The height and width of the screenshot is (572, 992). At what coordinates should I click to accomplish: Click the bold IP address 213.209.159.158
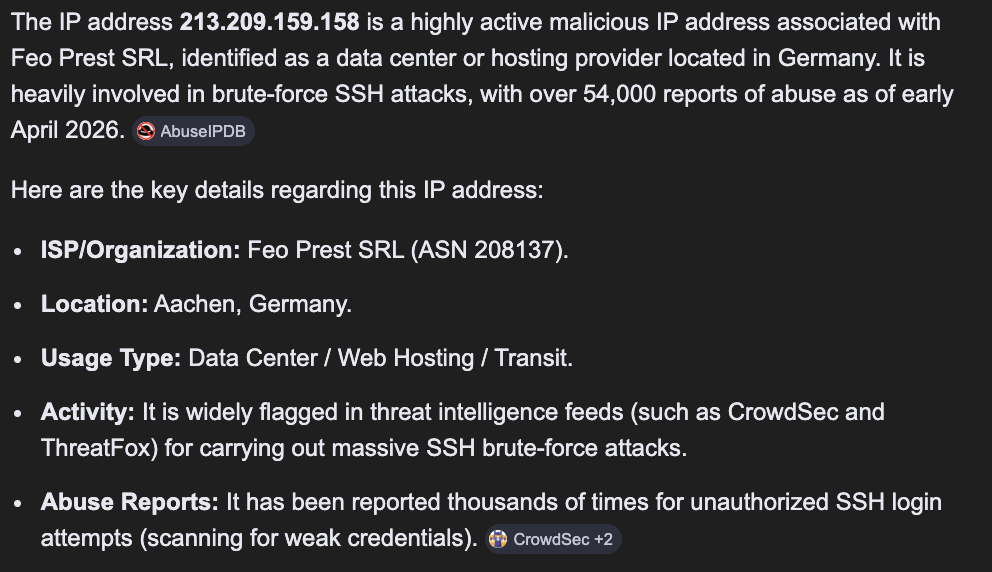click(x=270, y=22)
